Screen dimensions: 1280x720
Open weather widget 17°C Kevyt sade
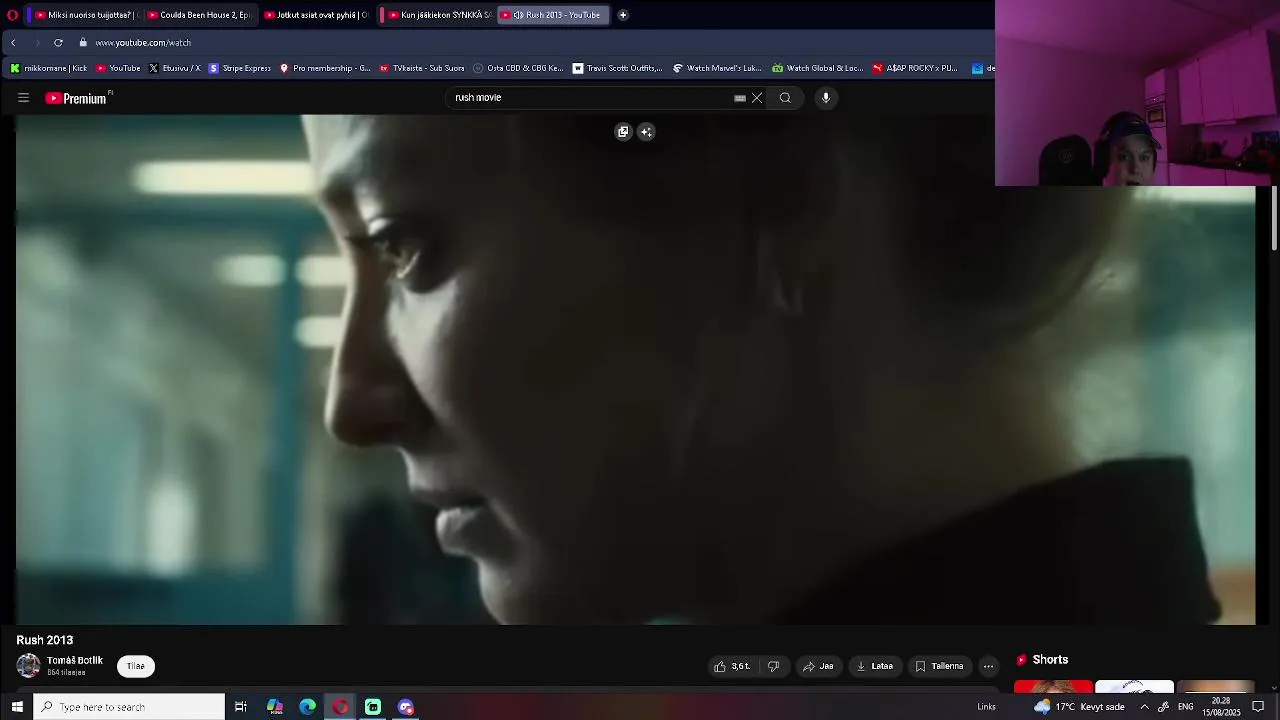click(x=1079, y=707)
